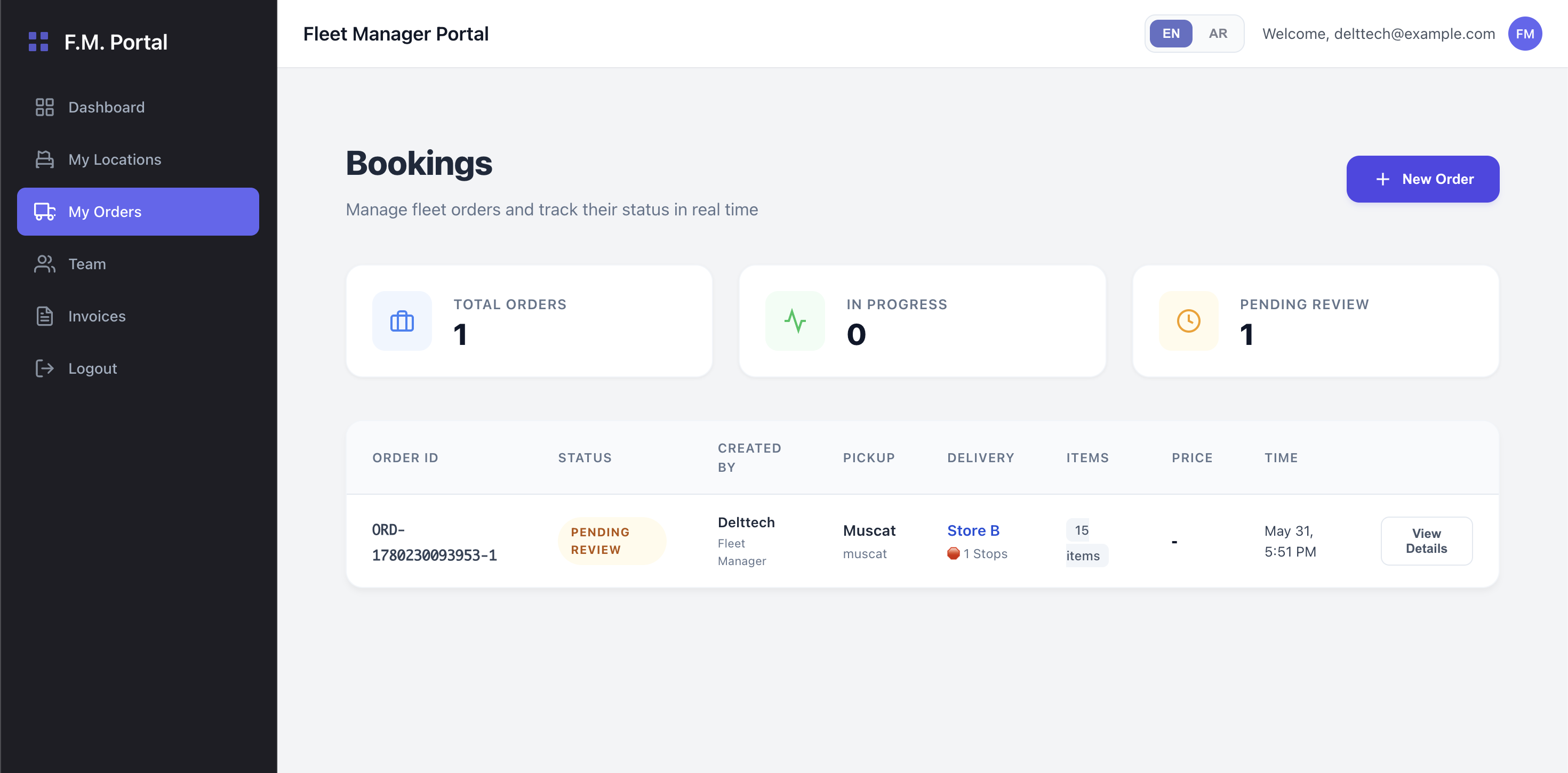Click the Total Orders briefcase icon
This screenshot has width=1568, height=773.
[402, 321]
